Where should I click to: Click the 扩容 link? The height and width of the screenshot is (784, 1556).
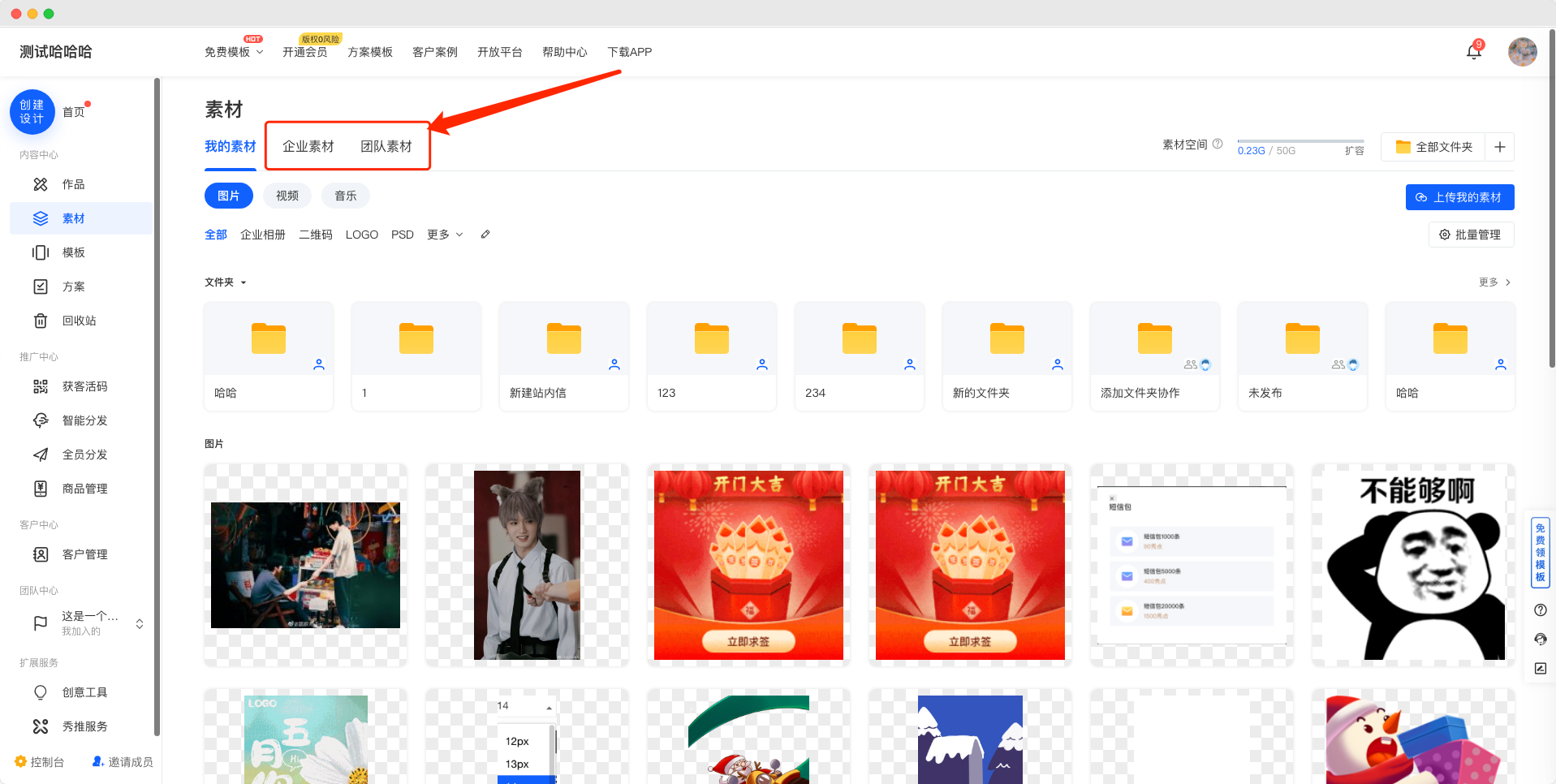coord(1355,151)
